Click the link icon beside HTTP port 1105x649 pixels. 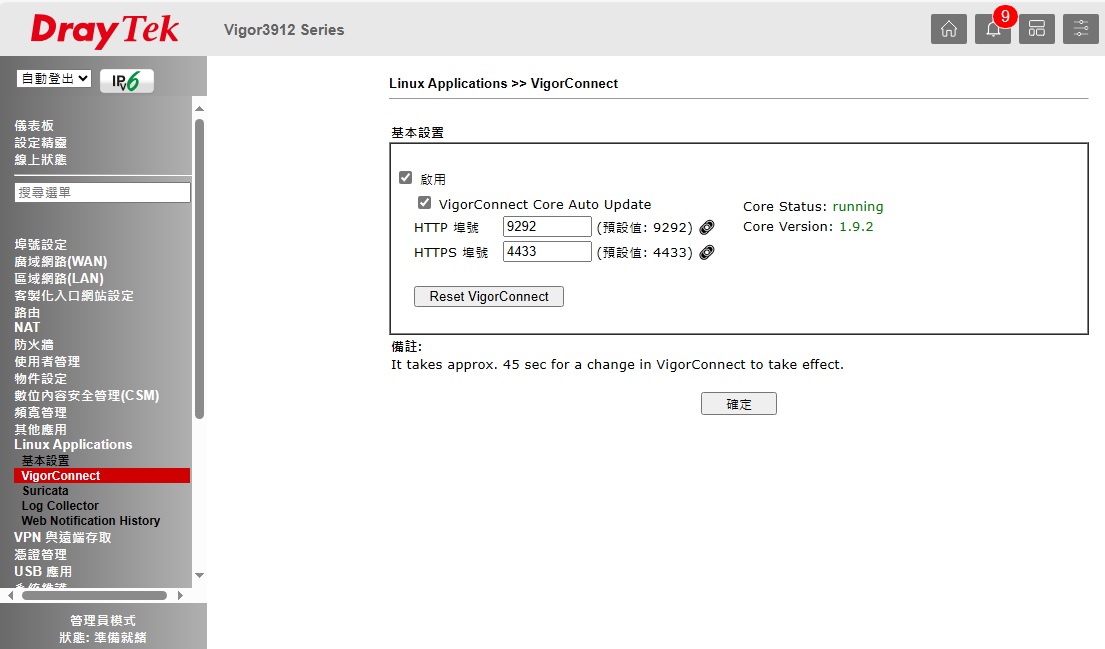[x=707, y=227]
